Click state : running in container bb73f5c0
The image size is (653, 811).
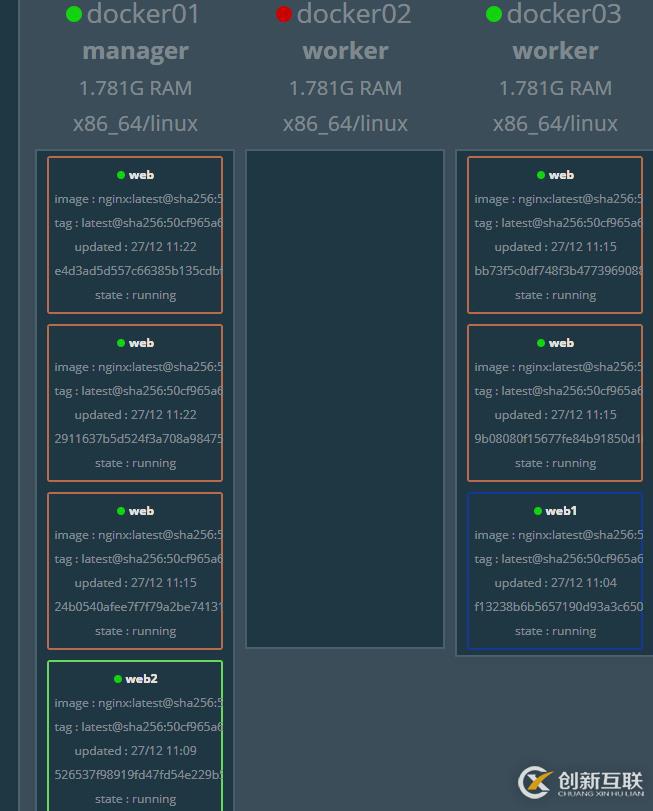[x=555, y=295]
